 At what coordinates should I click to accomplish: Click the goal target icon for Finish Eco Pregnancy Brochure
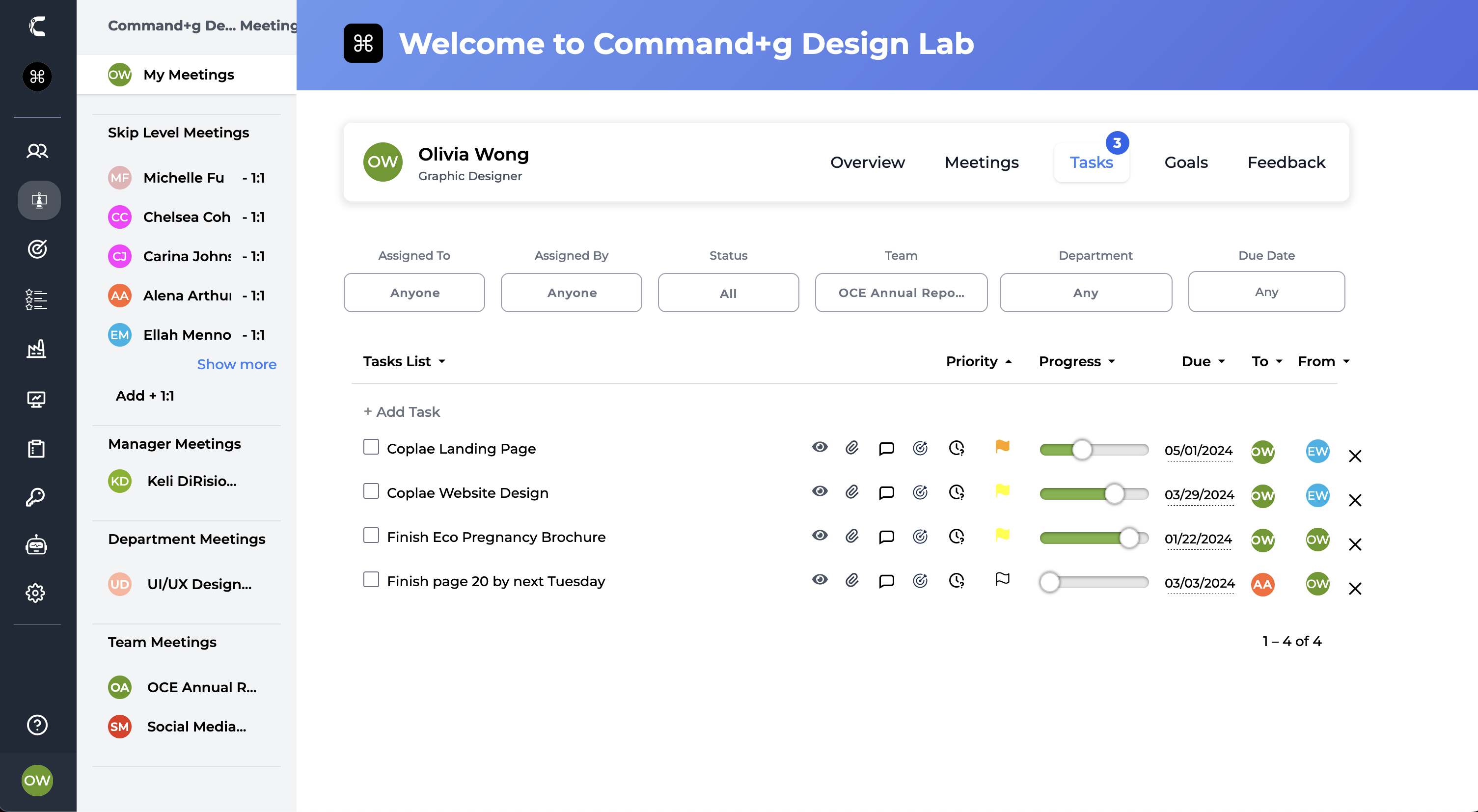920,536
